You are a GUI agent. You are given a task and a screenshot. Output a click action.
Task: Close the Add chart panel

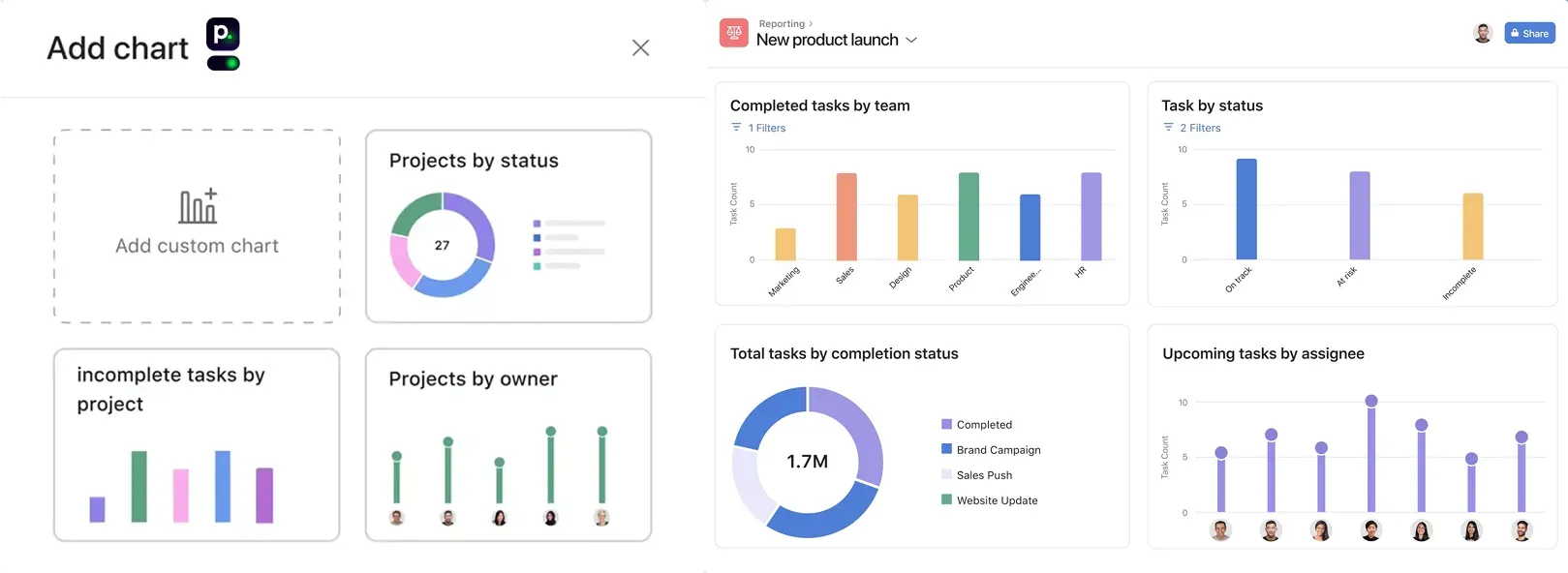[x=640, y=47]
